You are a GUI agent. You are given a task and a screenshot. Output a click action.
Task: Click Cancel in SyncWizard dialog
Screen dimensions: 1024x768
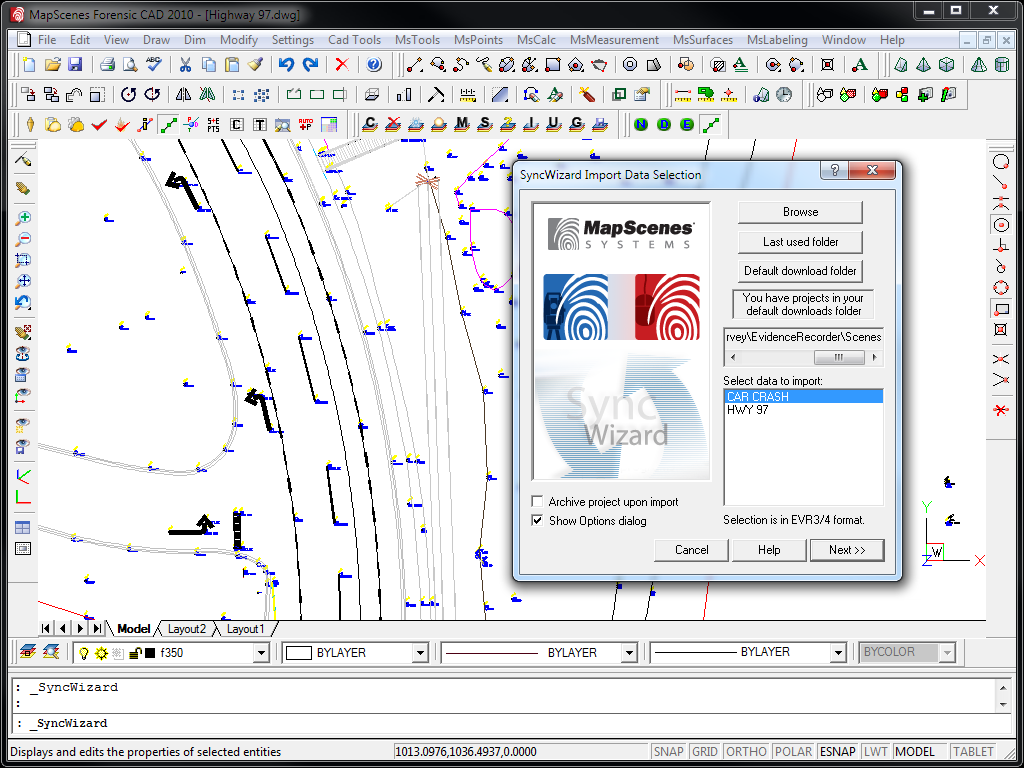coord(692,550)
